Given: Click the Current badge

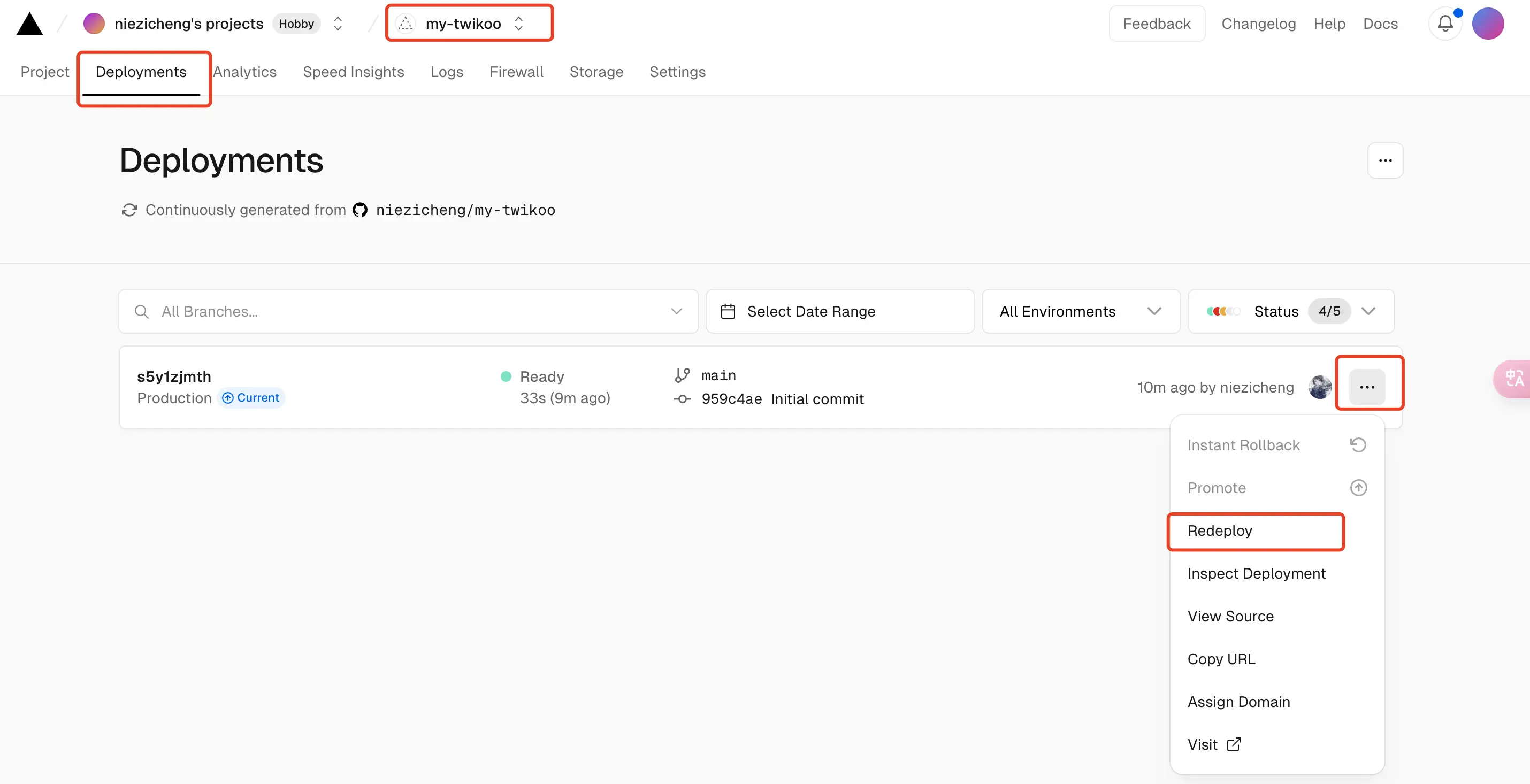Looking at the screenshot, I should pyautogui.click(x=251, y=398).
